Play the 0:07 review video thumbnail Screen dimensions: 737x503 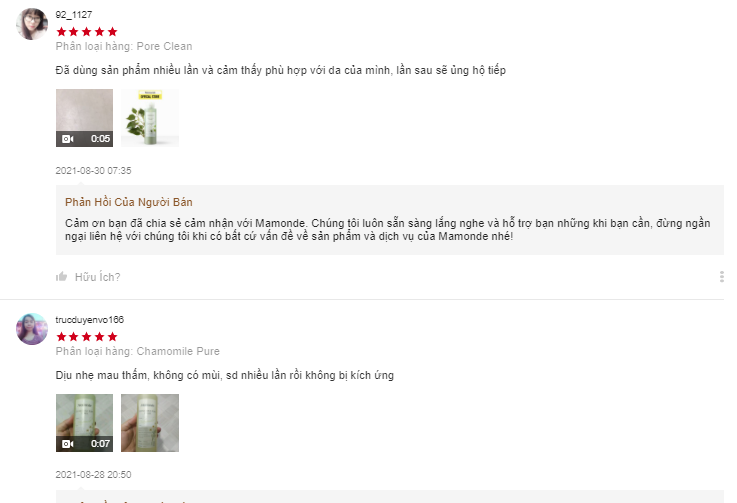[84, 422]
